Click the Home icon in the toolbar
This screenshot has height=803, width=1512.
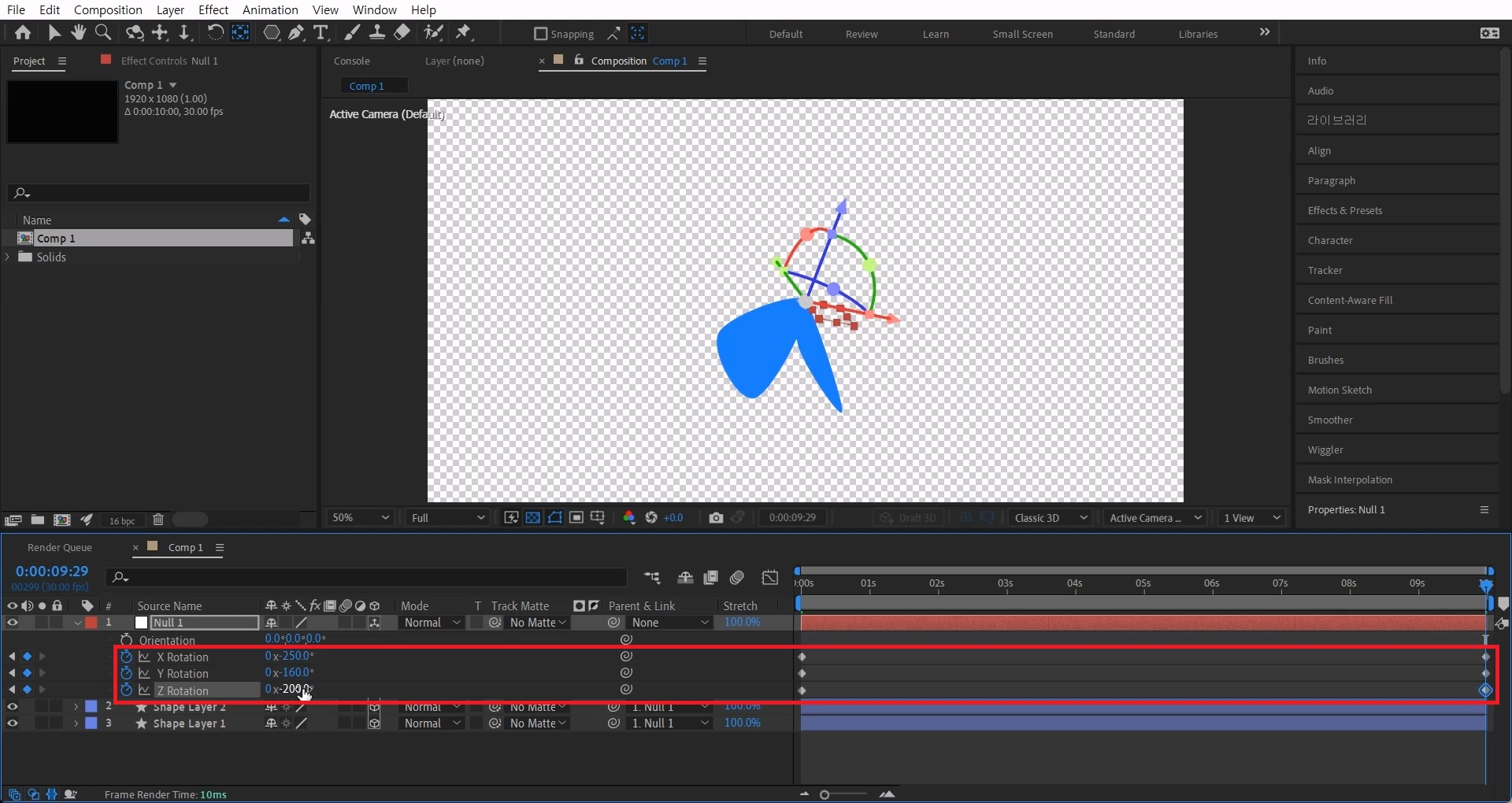(x=23, y=32)
